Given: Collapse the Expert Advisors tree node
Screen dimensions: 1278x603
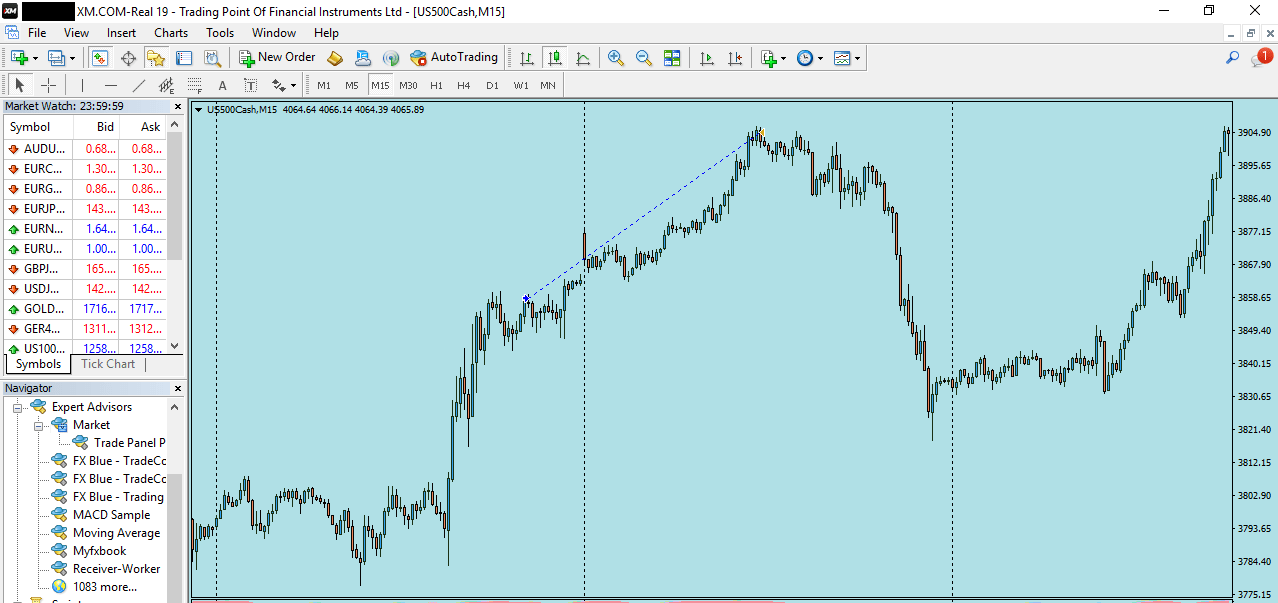Looking at the screenshot, I should click(17, 407).
